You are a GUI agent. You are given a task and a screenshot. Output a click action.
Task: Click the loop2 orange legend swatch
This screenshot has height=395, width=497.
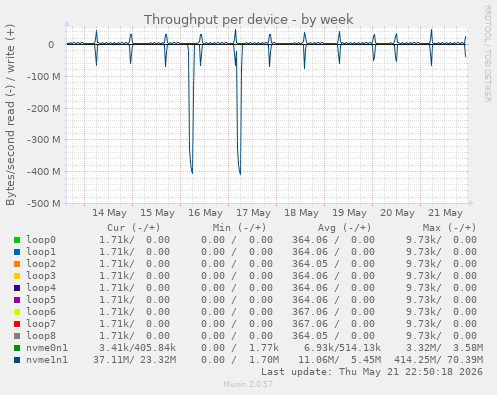tap(17, 264)
